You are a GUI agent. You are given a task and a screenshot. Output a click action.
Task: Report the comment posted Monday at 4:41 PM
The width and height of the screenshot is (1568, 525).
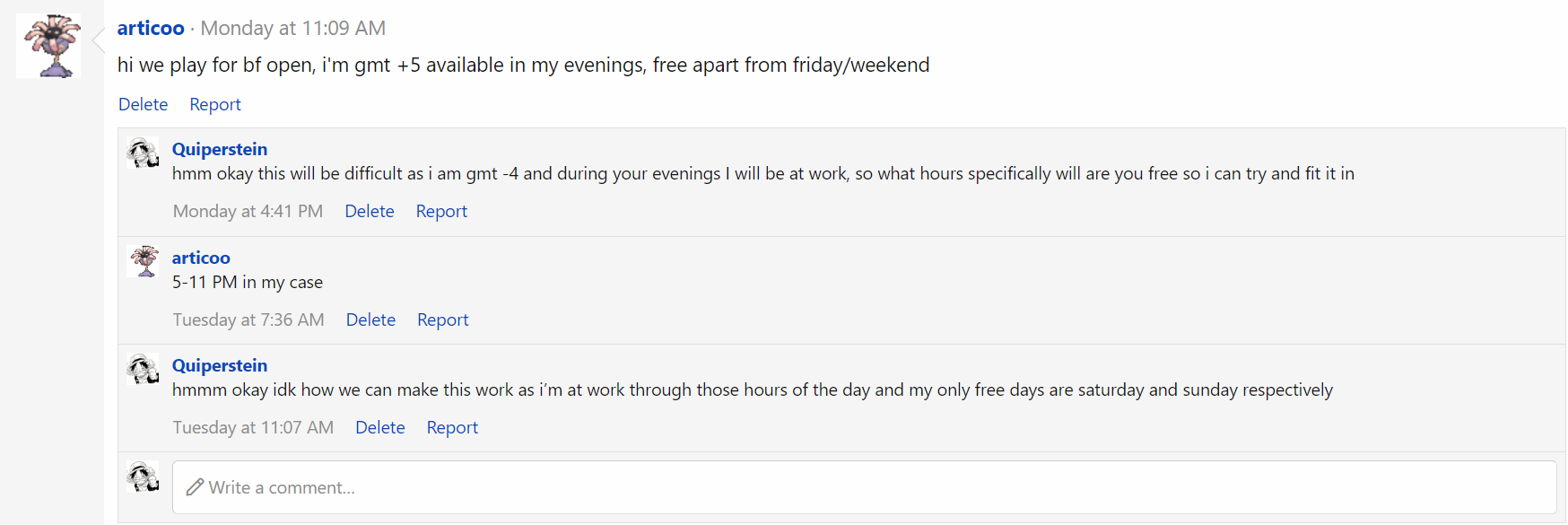(441, 211)
